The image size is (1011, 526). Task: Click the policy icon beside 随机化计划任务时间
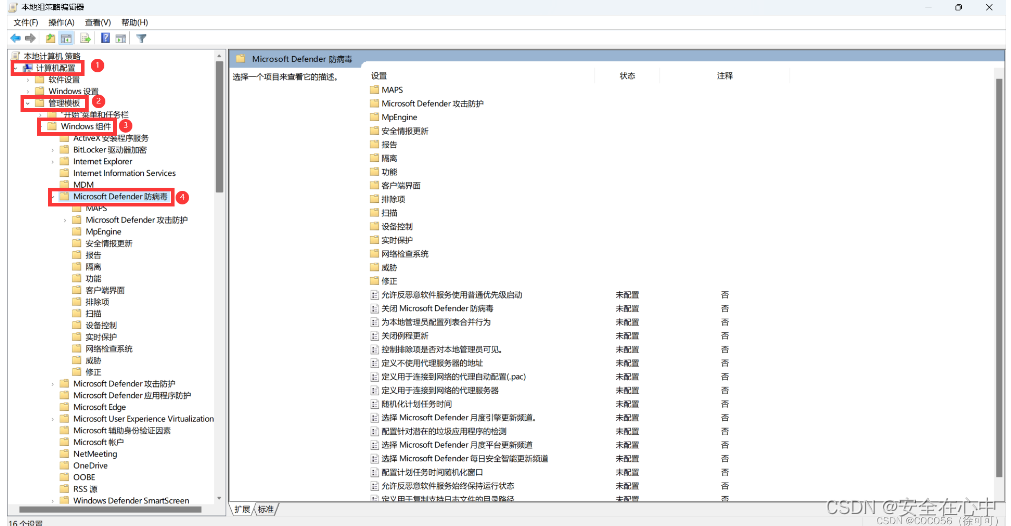pyautogui.click(x=375, y=404)
